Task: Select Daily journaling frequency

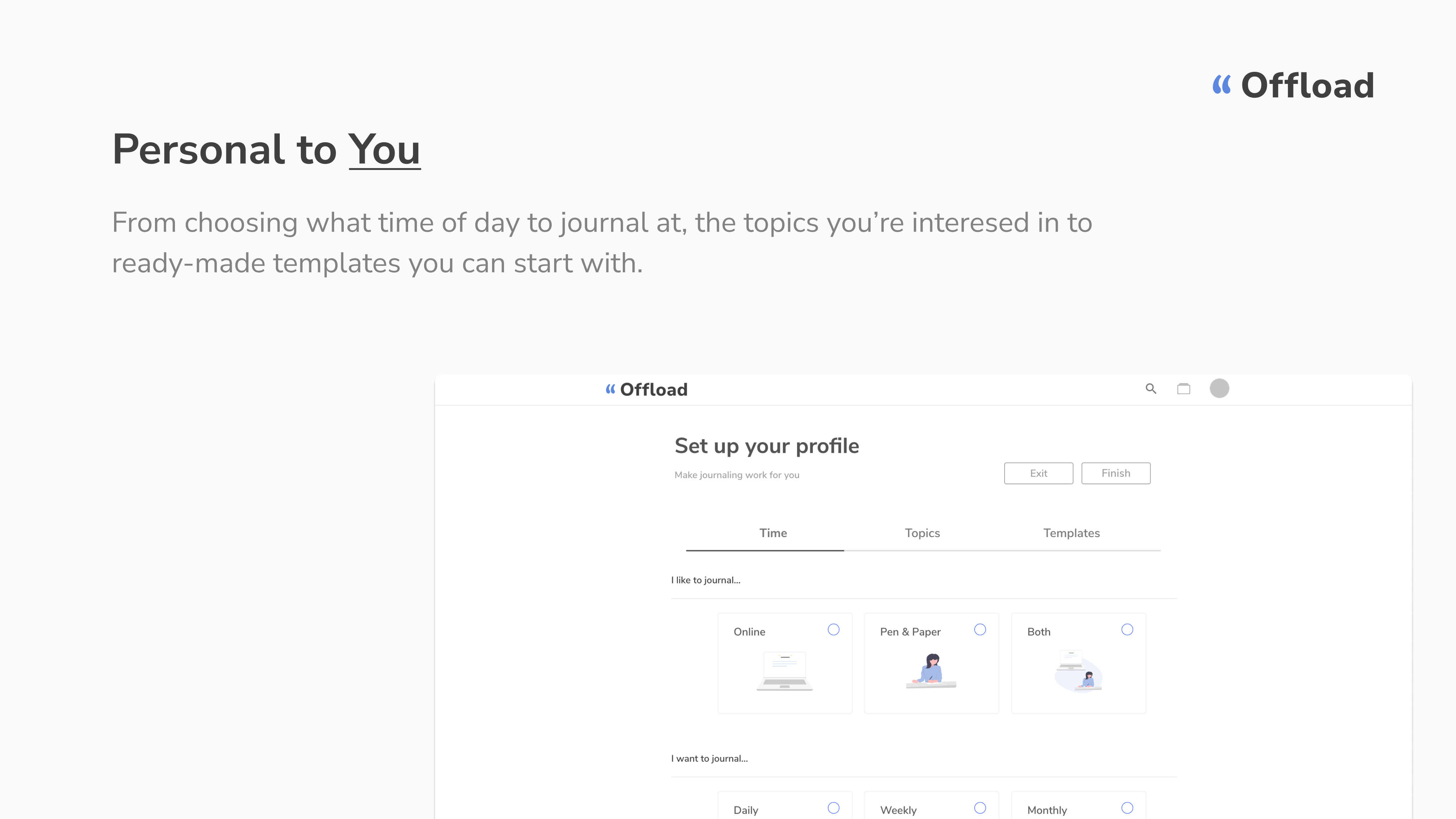Action: [x=834, y=808]
